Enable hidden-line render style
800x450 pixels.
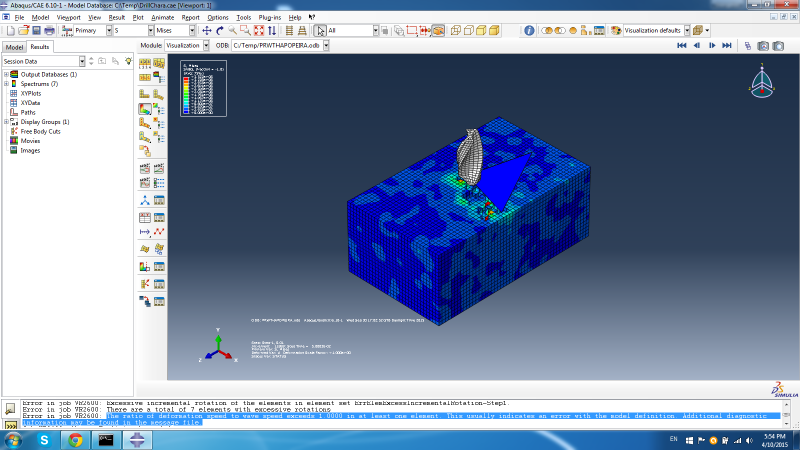coord(468,31)
